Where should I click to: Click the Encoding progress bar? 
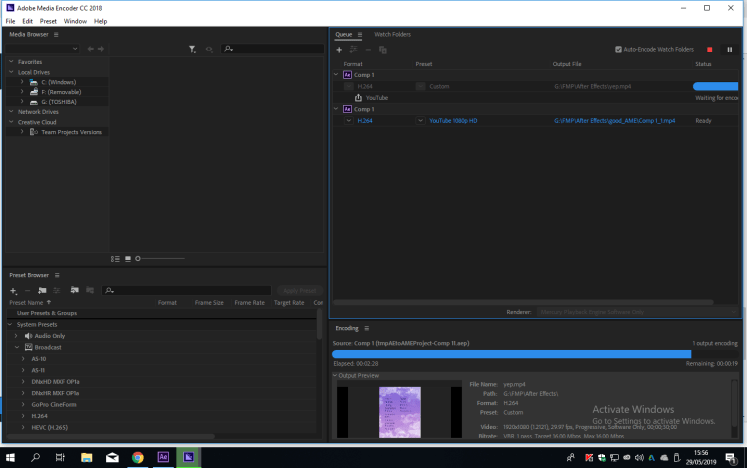535,354
